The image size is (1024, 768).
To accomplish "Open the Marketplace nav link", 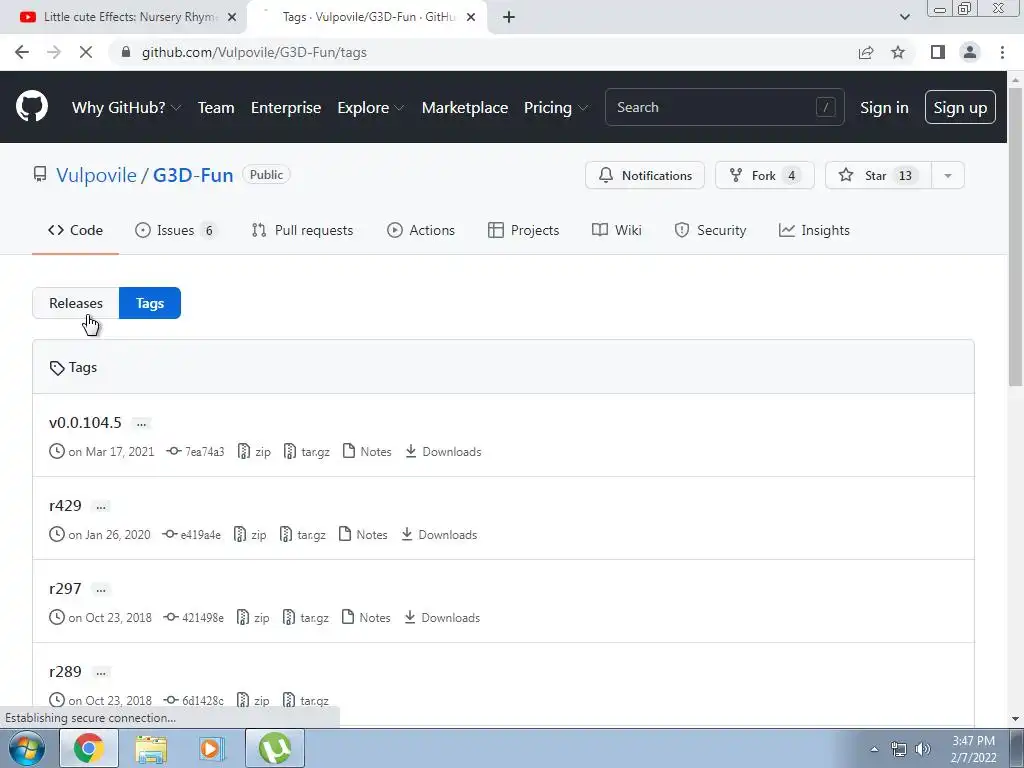I will (x=465, y=108).
